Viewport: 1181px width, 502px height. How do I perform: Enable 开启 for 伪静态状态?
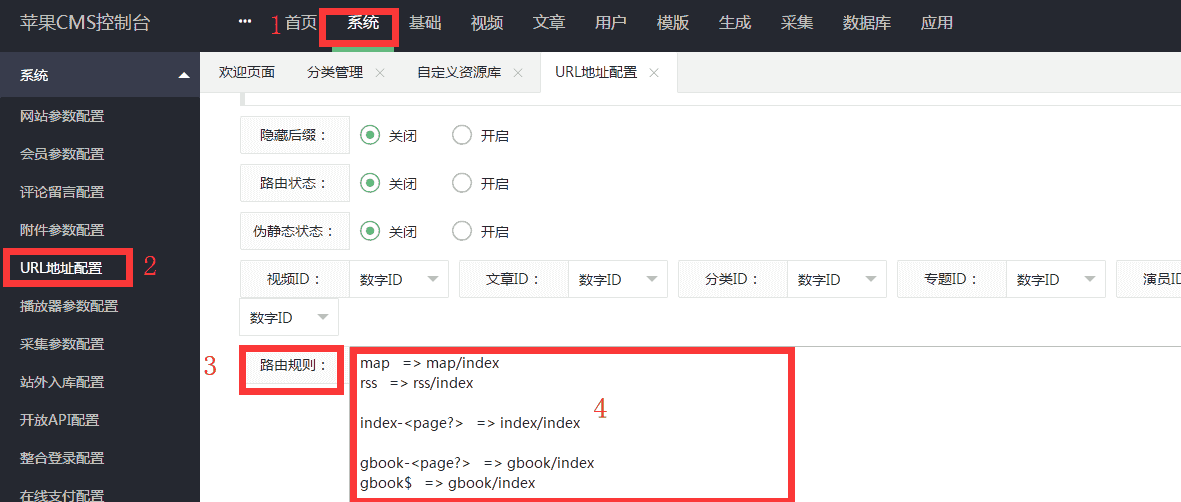[x=461, y=231]
